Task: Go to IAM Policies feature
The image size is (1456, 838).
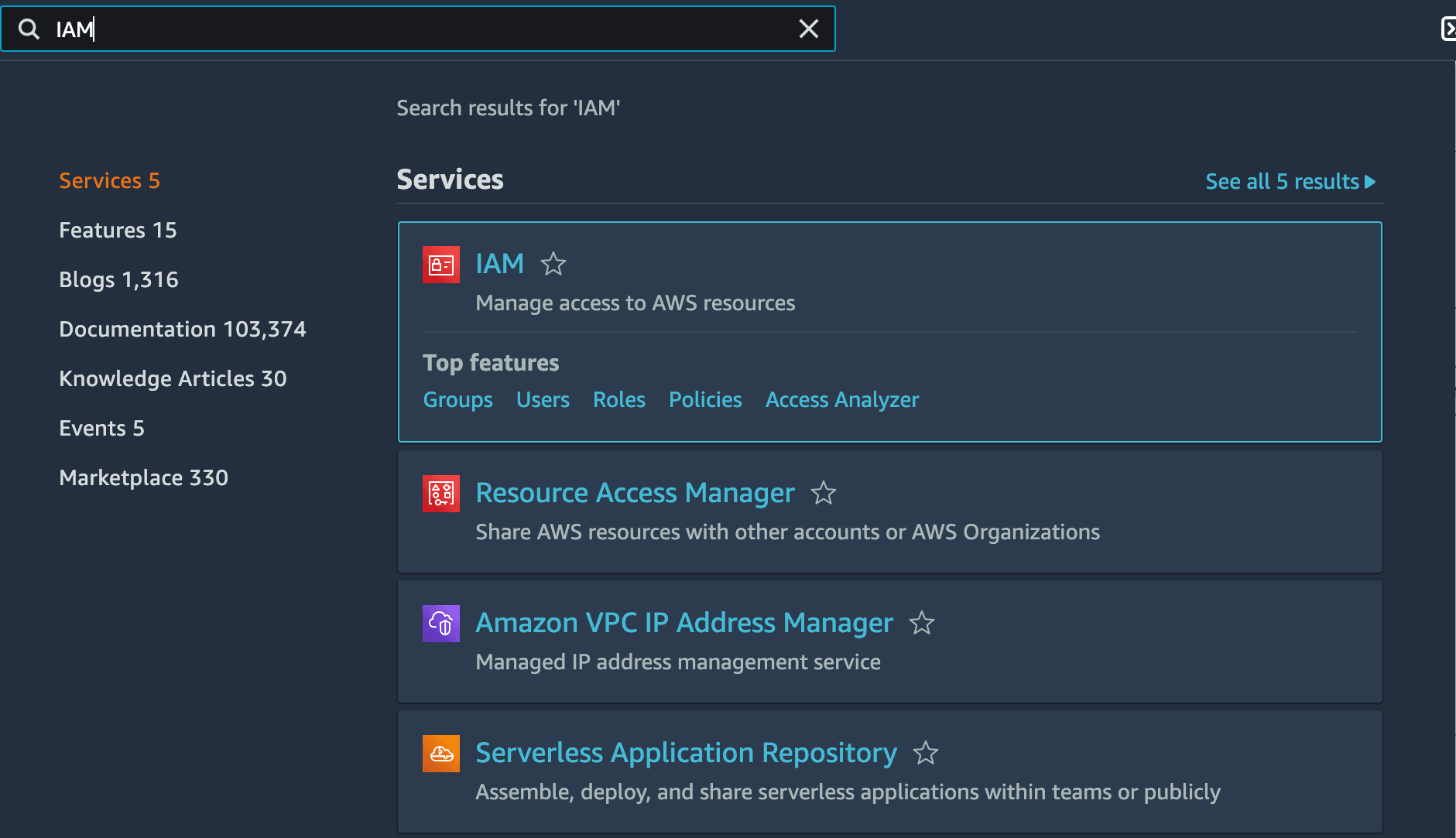Action: (705, 400)
